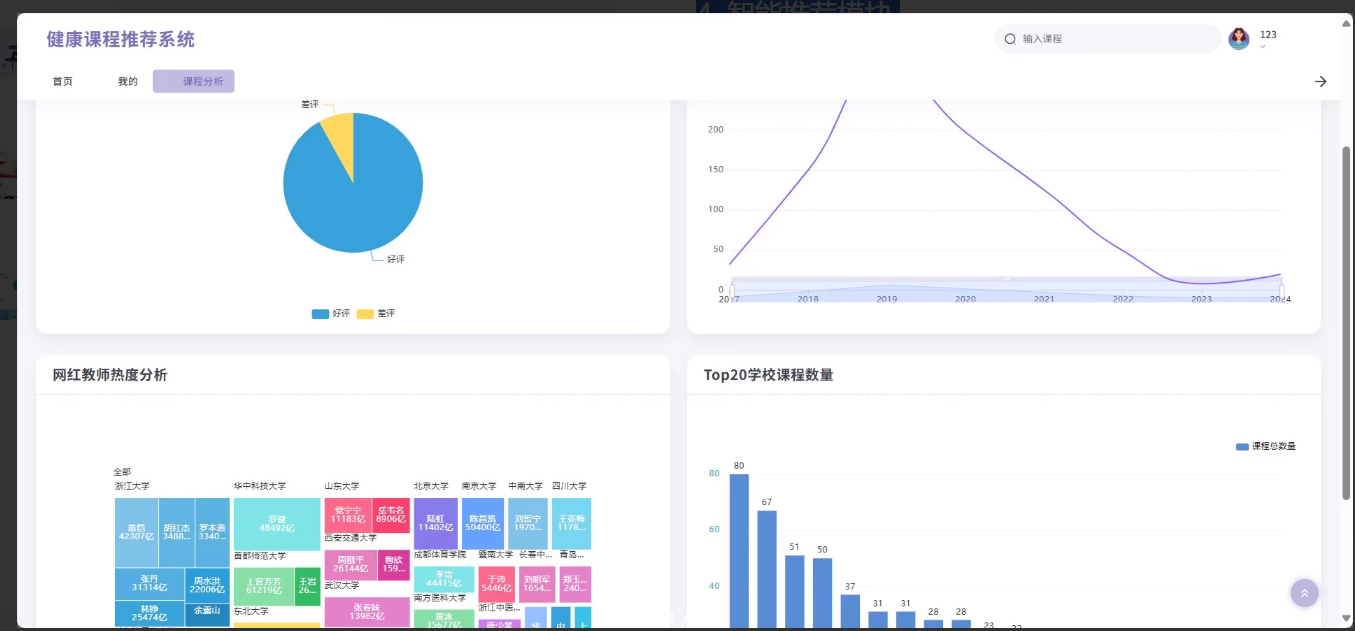Focus the 输入课程 search field
This screenshot has width=1355, height=631.
(1107, 39)
